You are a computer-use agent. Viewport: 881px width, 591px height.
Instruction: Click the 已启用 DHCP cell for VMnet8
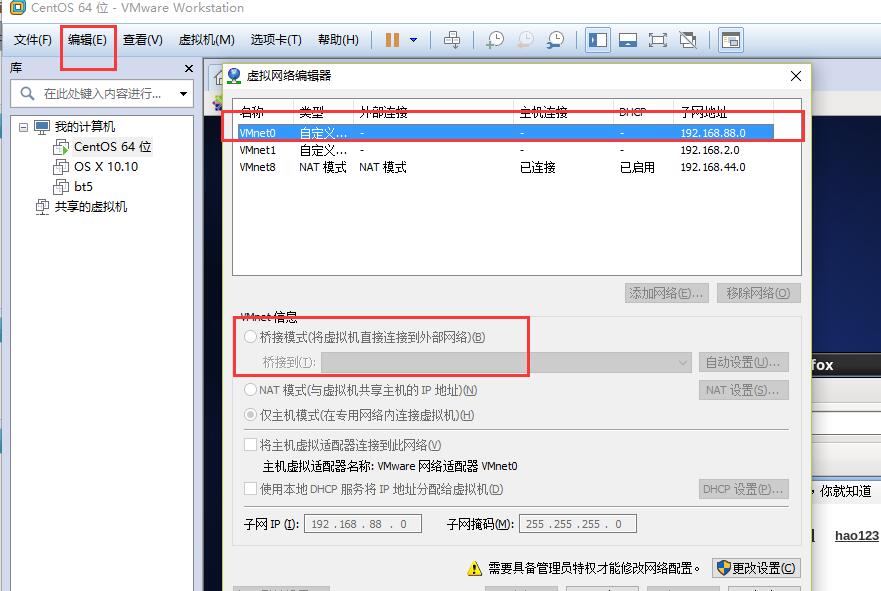point(637,167)
